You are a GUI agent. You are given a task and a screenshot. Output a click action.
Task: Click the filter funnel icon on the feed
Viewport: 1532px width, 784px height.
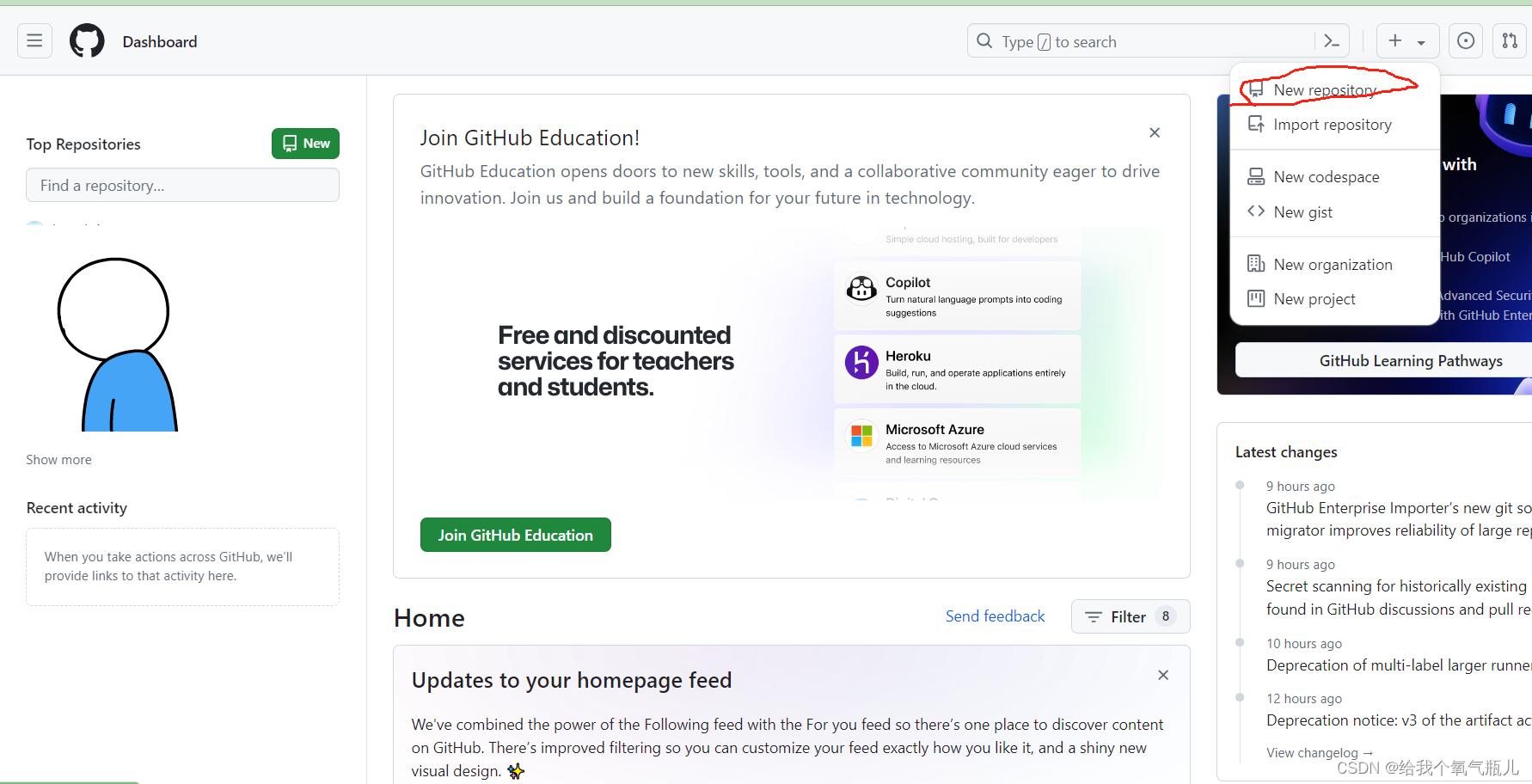tap(1093, 616)
